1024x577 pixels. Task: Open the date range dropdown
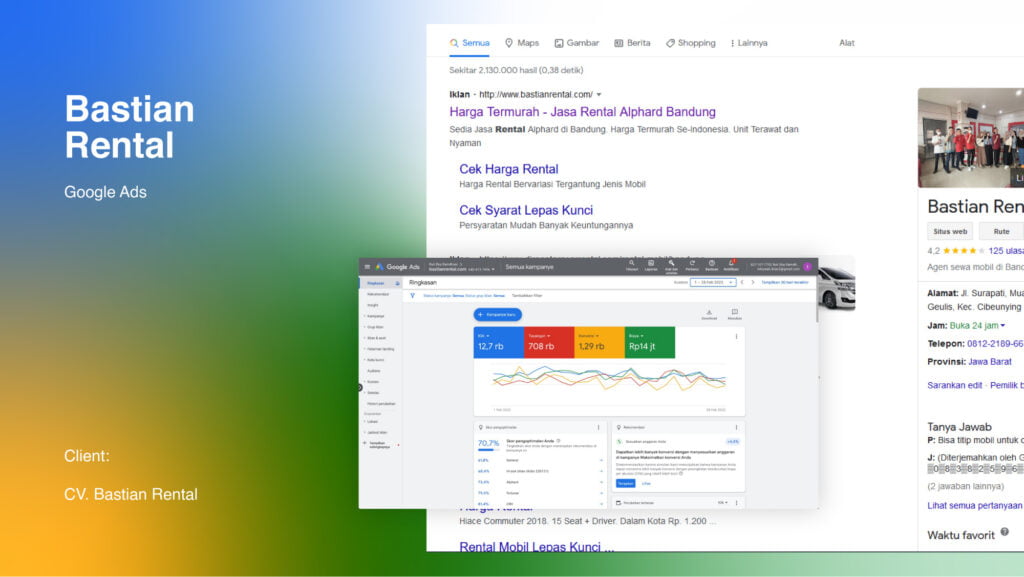coord(713,283)
